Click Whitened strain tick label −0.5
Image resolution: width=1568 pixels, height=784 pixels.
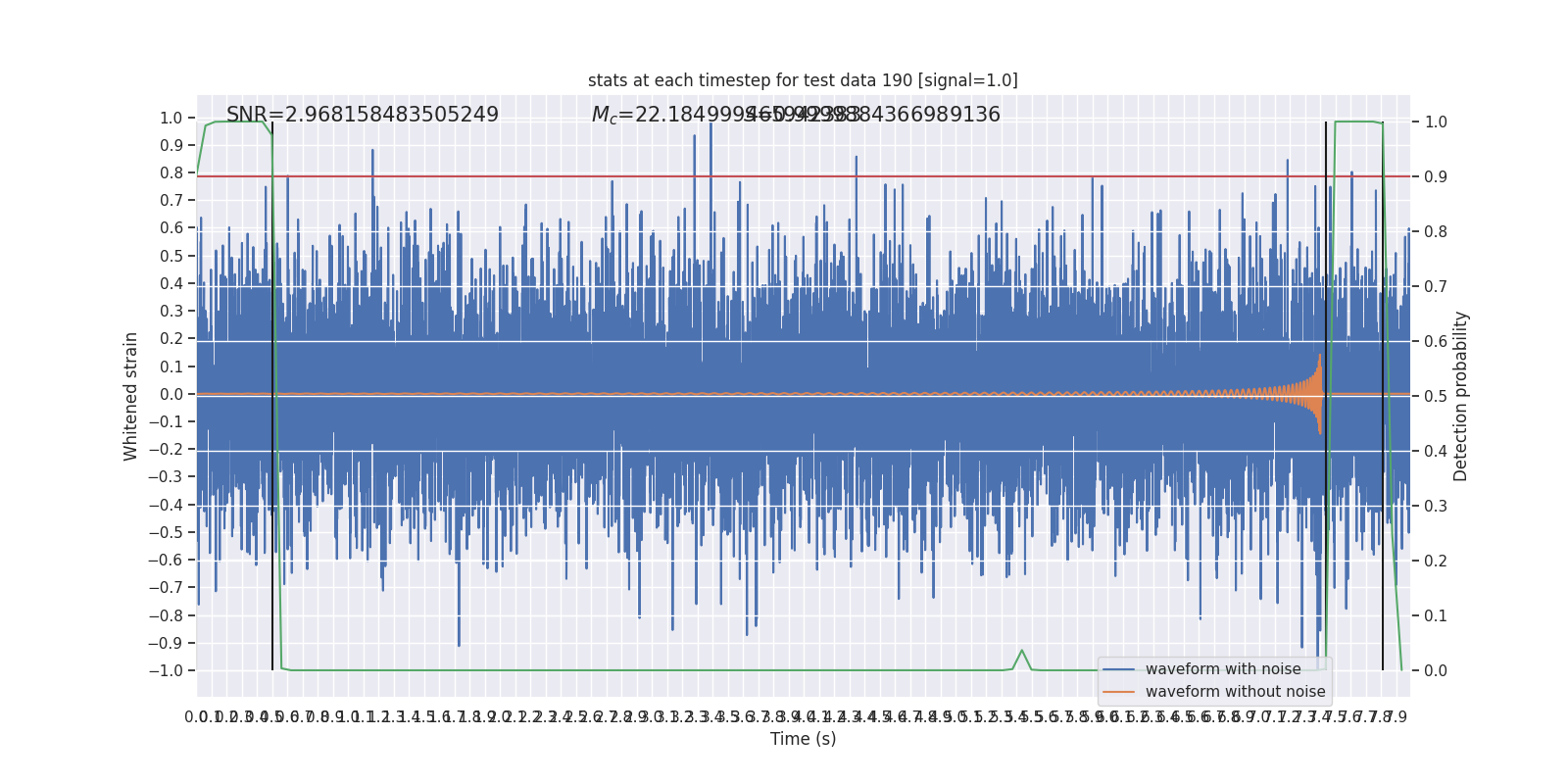click(166, 532)
